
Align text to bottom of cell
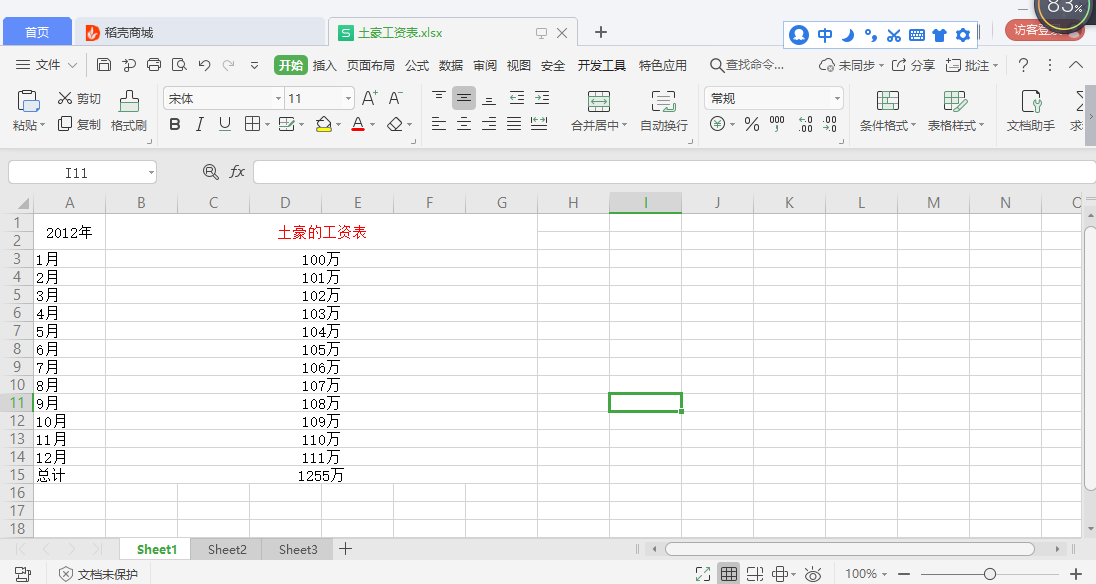pos(489,98)
